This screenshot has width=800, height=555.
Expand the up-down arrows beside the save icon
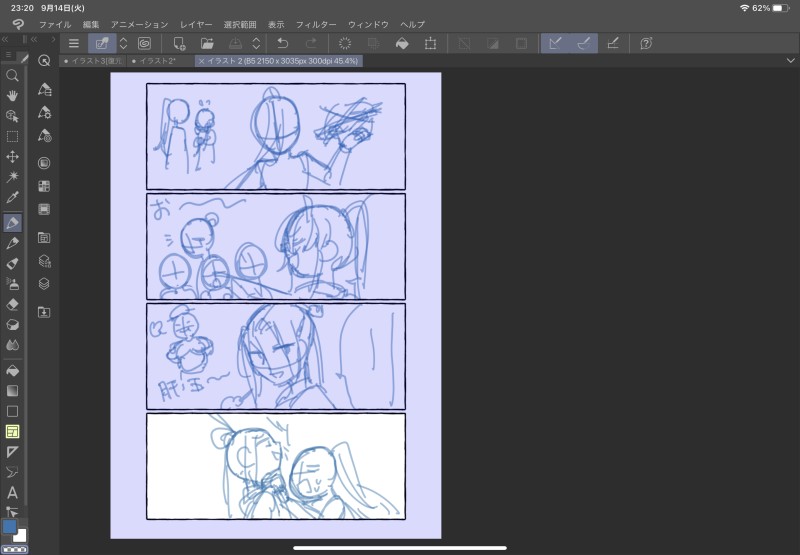point(257,43)
